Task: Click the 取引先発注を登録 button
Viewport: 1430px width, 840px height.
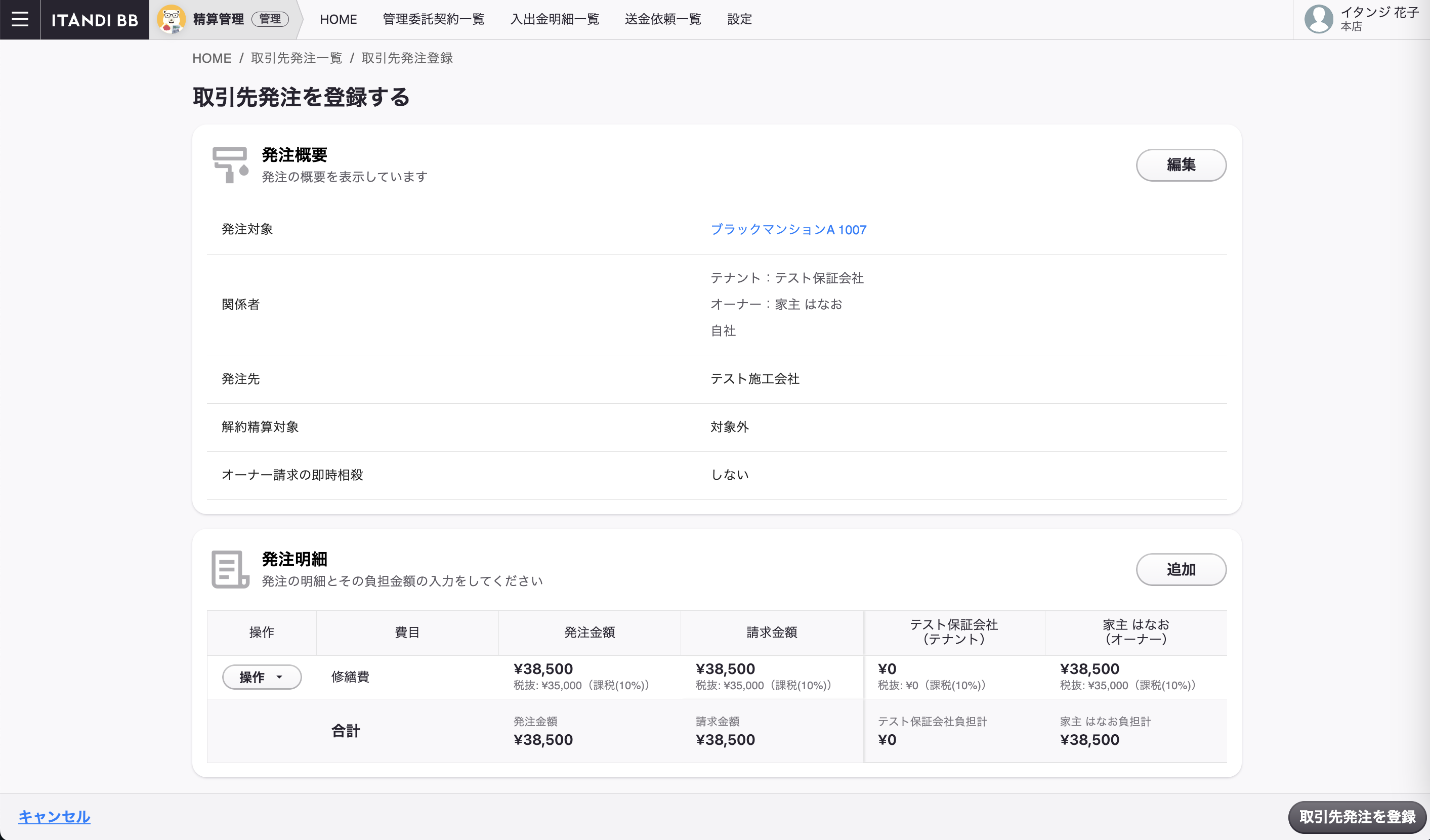Action: click(1357, 817)
